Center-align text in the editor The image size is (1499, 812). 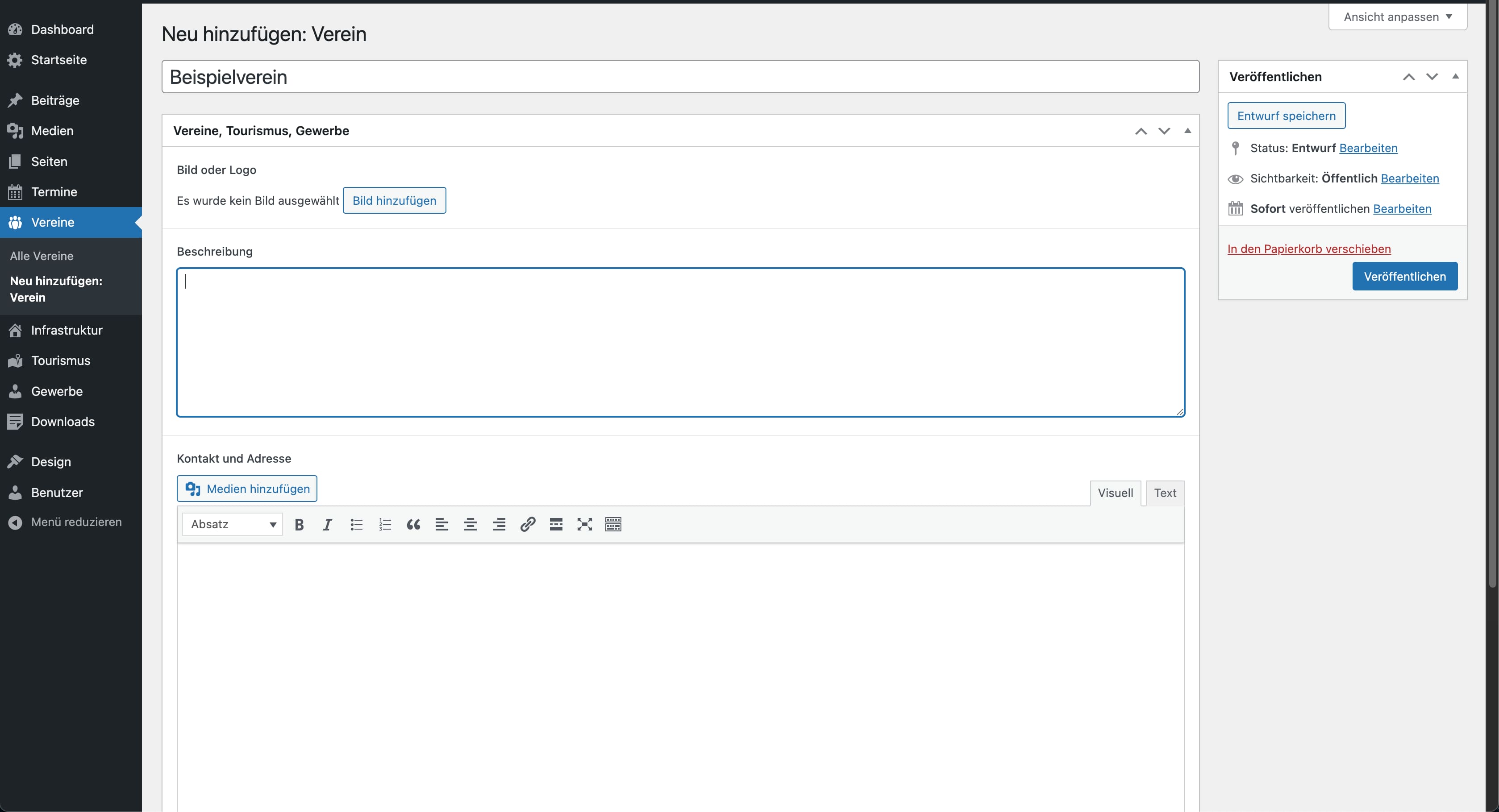(470, 525)
